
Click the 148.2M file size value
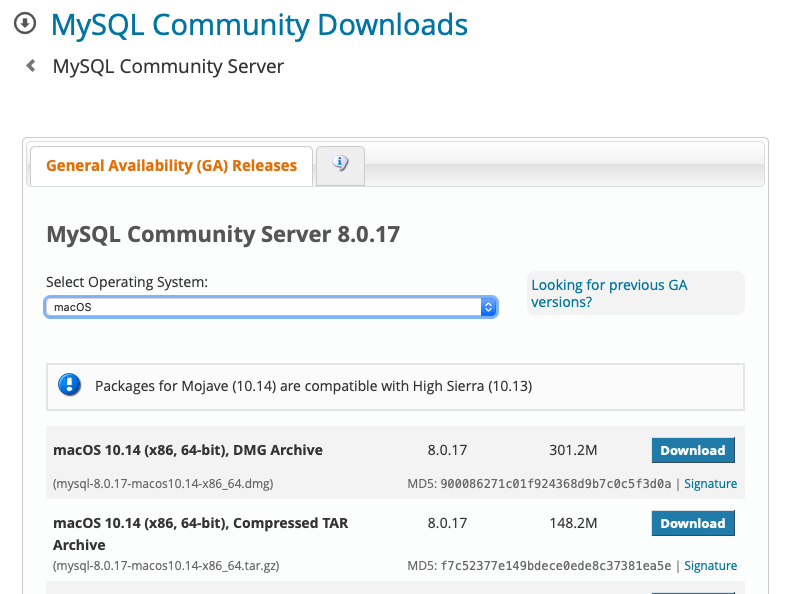pos(573,523)
